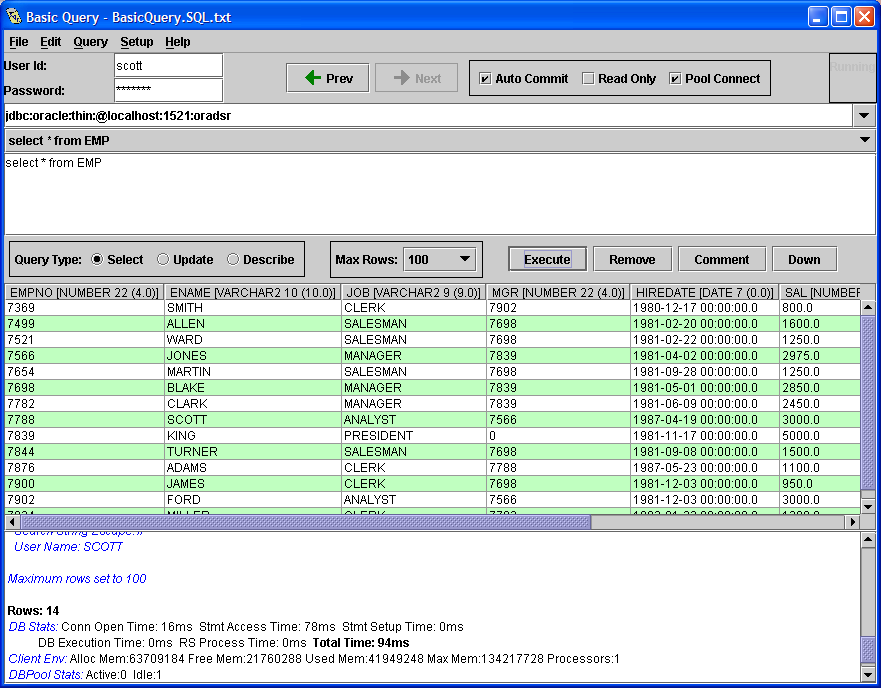Click the User Name: SCOTT log line
The image size is (881, 688).
68,546
